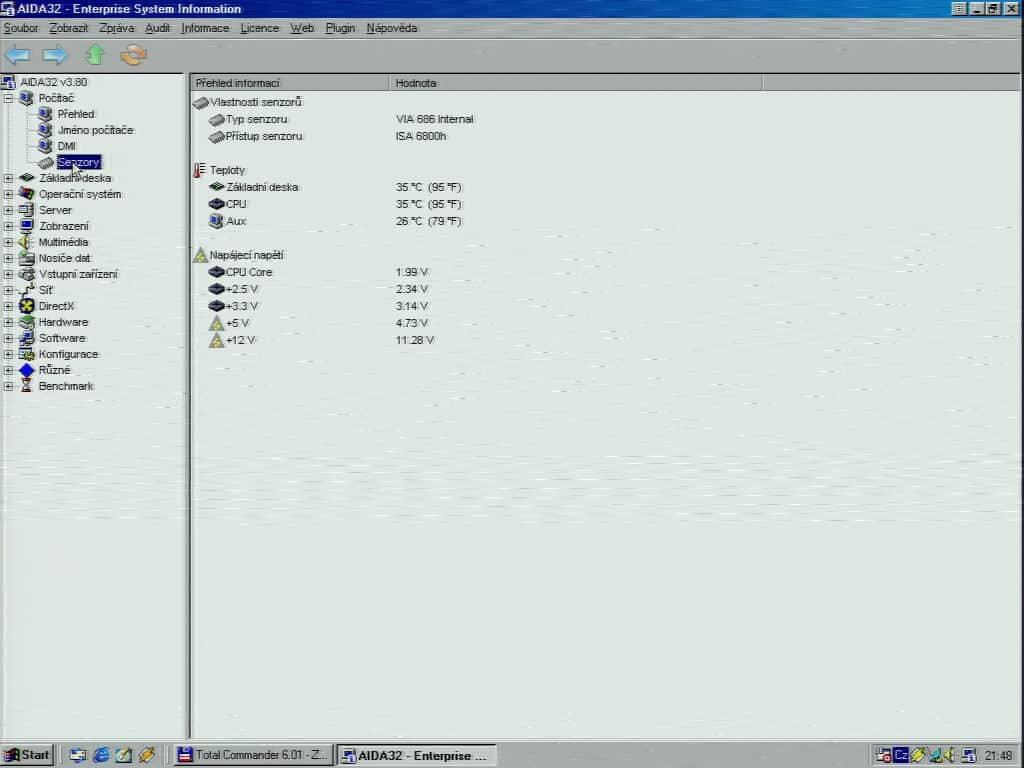Expand the DirectX tree node
This screenshot has width=1024, height=768.
tap(8, 306)
